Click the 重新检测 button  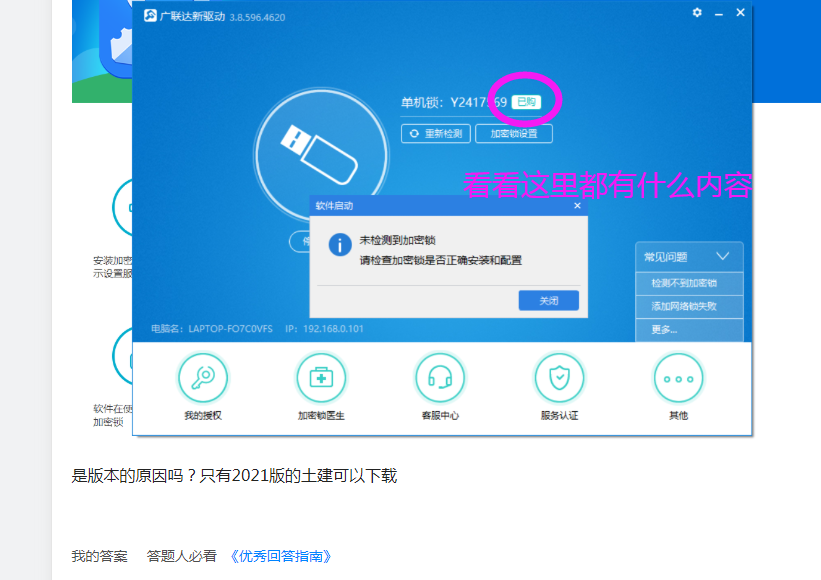coord(436,133)
